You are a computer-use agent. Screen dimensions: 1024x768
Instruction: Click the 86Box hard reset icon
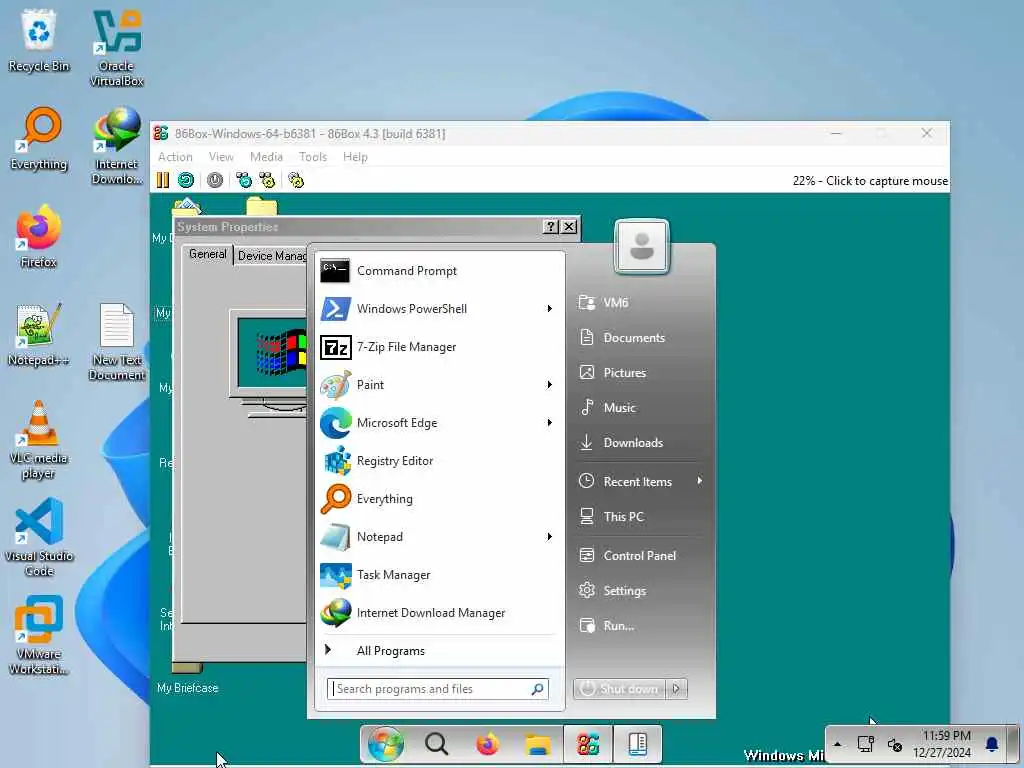[x=186, y=180]
